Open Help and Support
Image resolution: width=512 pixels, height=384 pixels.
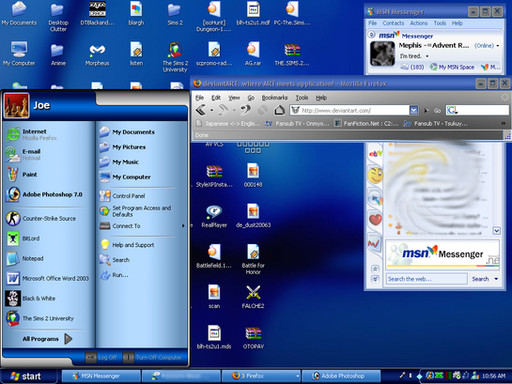coord(127,245)
